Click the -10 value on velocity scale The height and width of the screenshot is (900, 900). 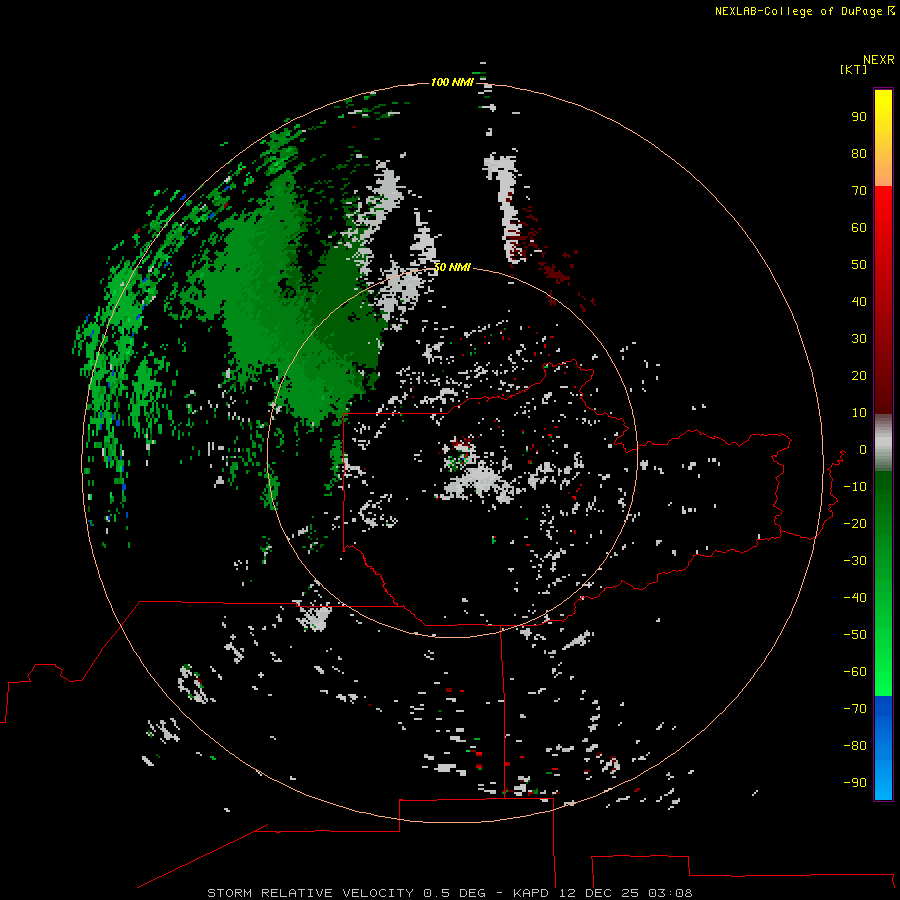coord(855,487)
